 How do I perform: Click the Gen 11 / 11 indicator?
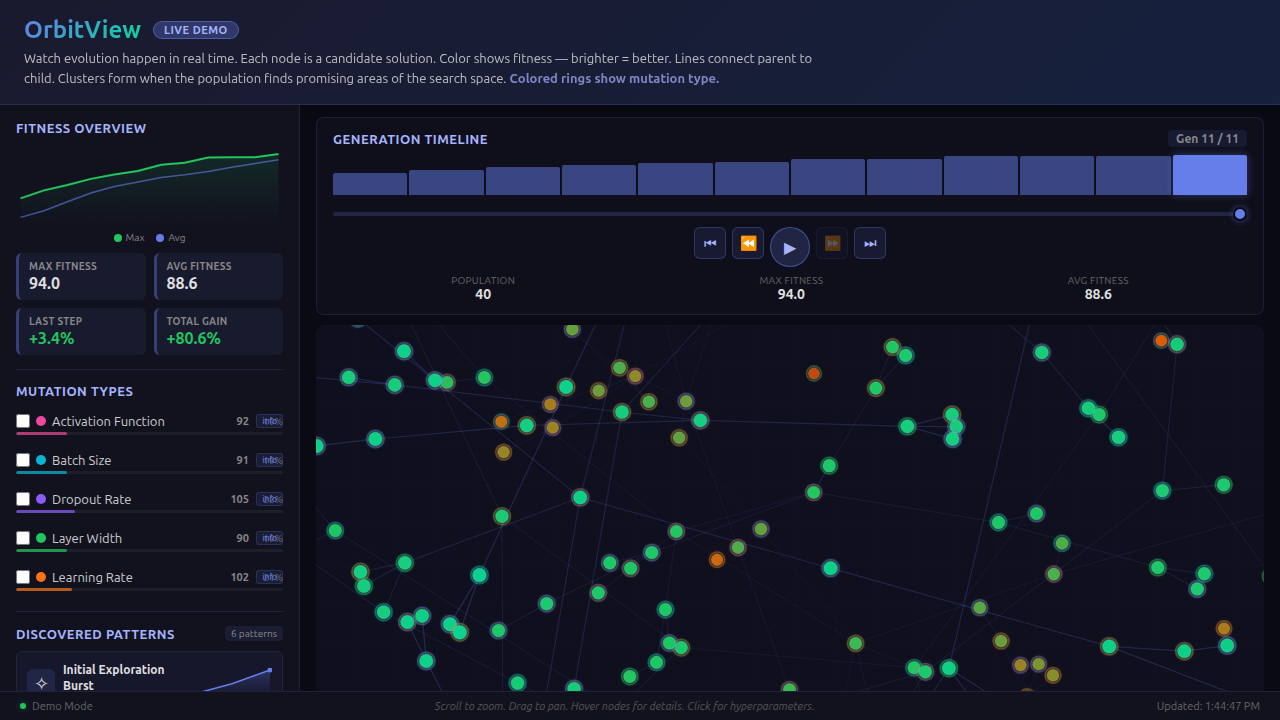click(x=1207, y=139)
